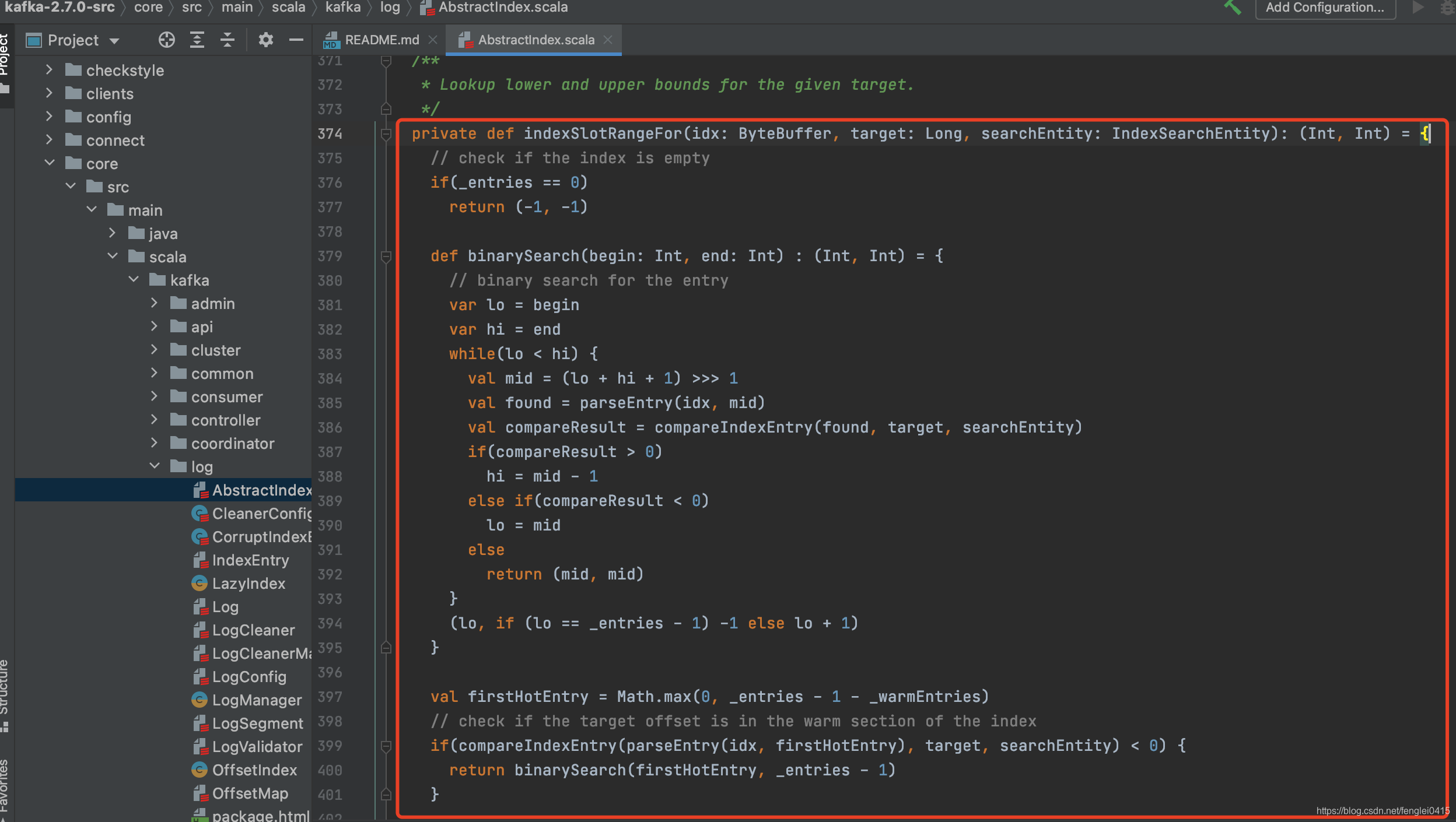Expand the checkstyle folder

pos(50,70)
